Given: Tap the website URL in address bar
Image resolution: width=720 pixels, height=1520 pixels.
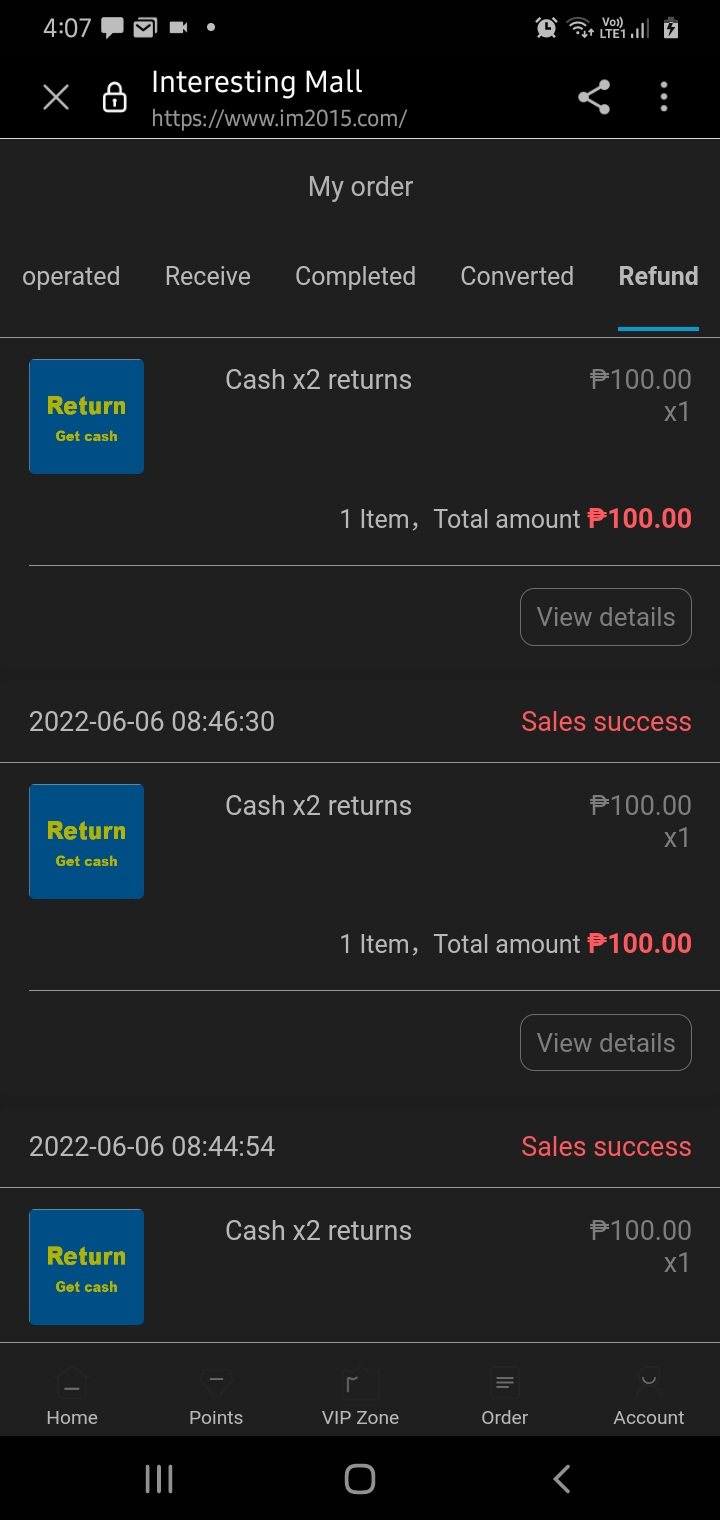Looking at the screenshot, I should point(279,118).
